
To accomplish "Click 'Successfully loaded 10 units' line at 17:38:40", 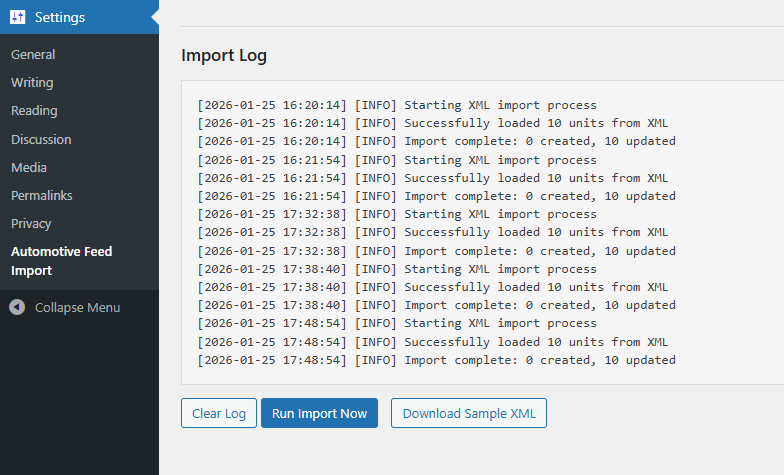I will click(x=432, y=287).
